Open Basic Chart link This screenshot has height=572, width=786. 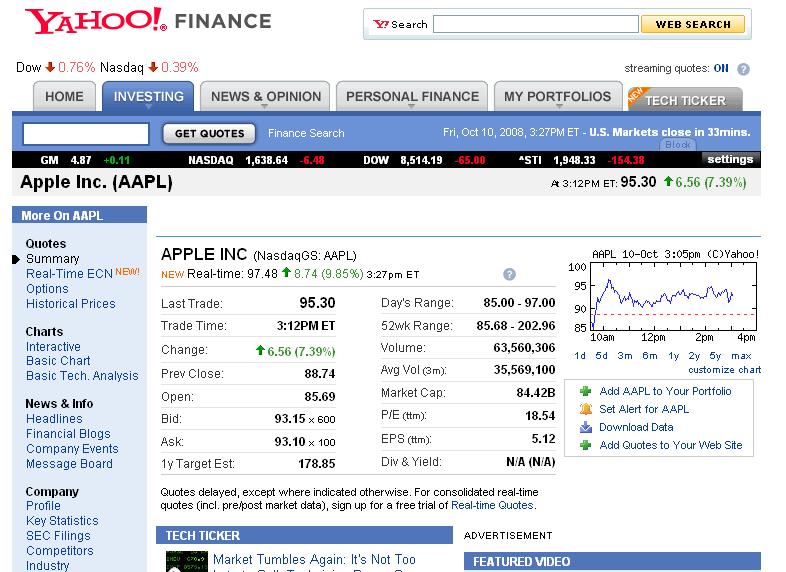(58, 361)
